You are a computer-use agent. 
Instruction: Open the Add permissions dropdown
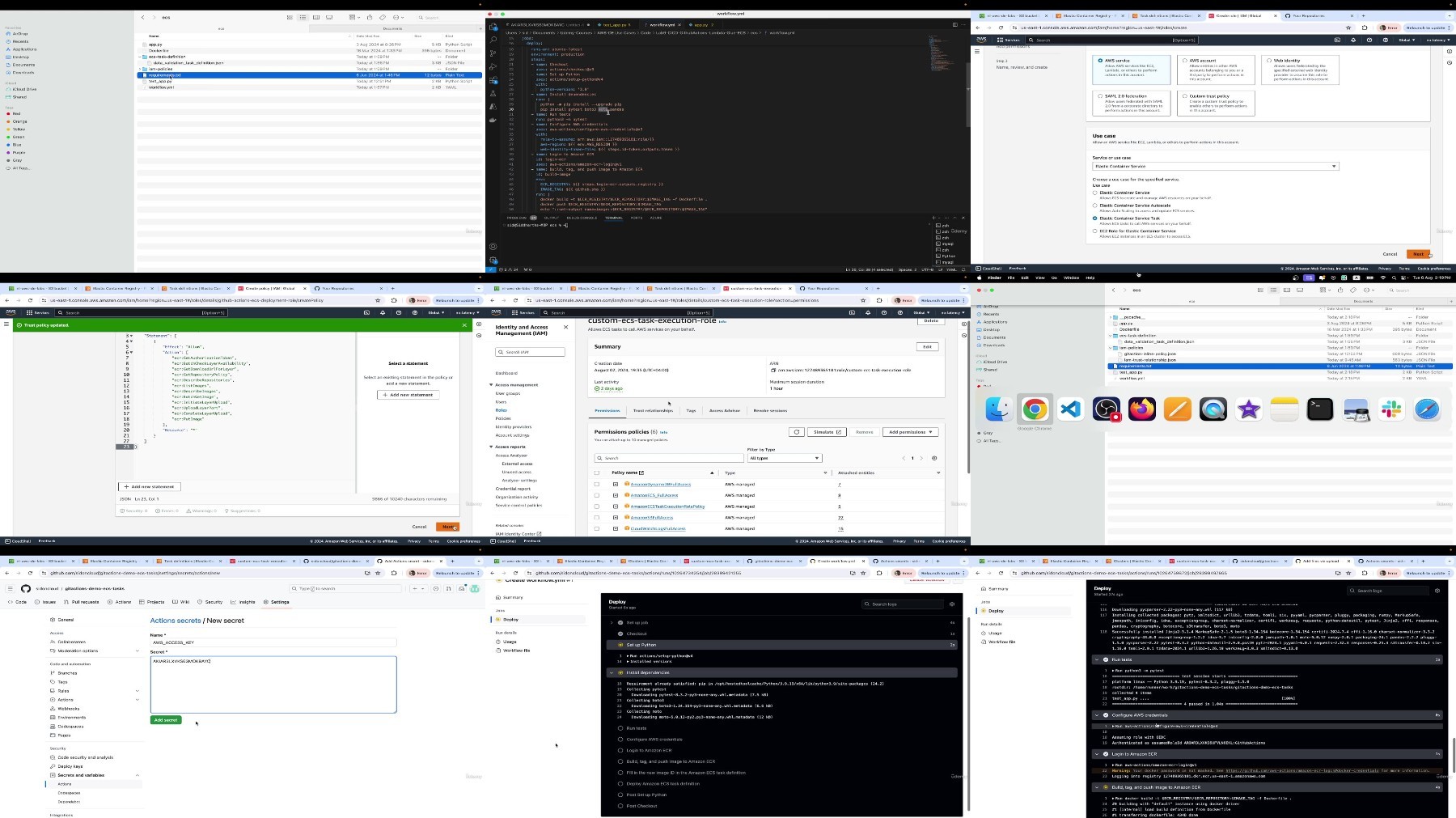911,432
